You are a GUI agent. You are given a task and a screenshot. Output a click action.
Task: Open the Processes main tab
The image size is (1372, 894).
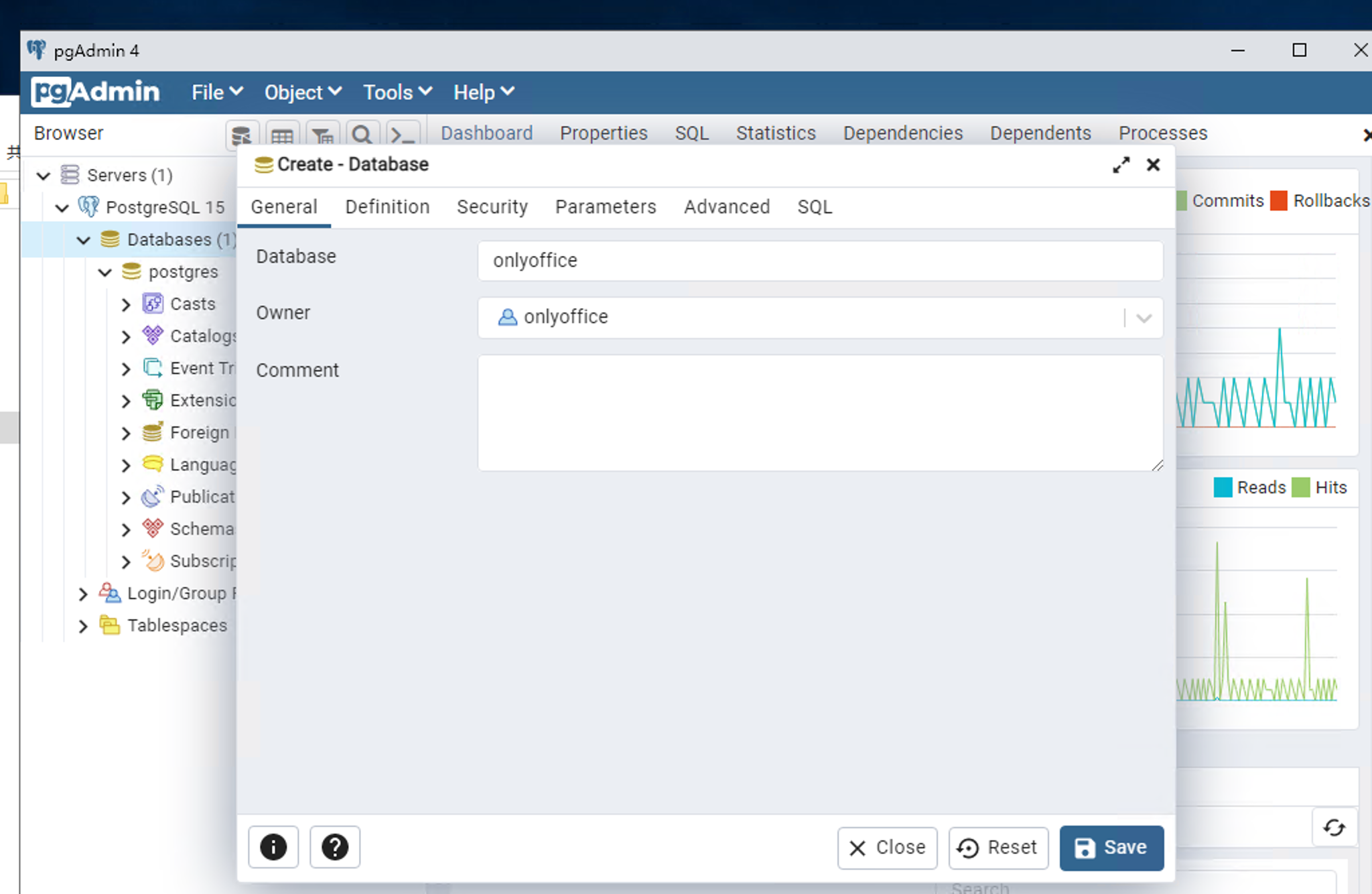tap(1163, 133)
